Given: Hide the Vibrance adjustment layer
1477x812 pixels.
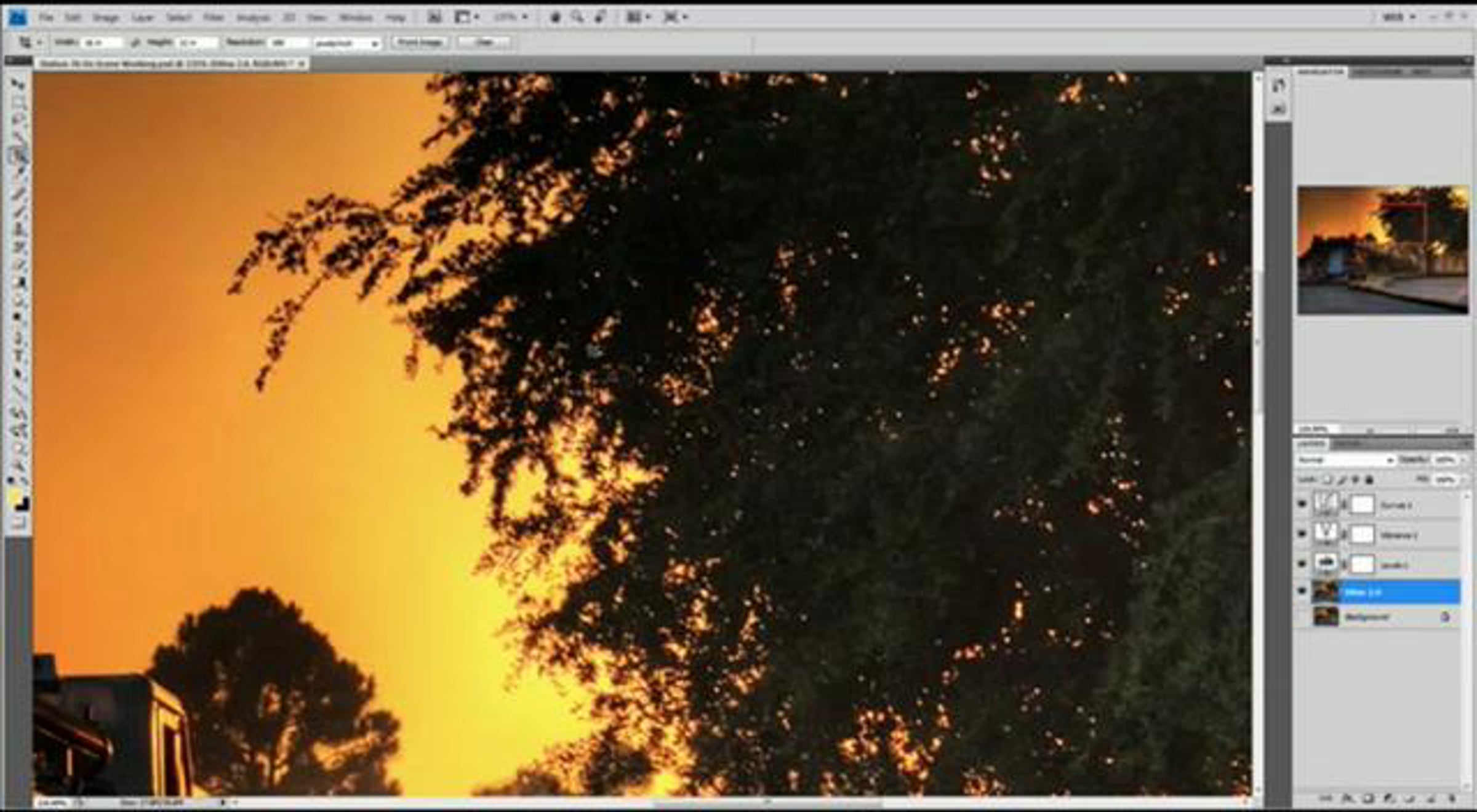Looking at the screenshot, I should tap(1302, 534).
